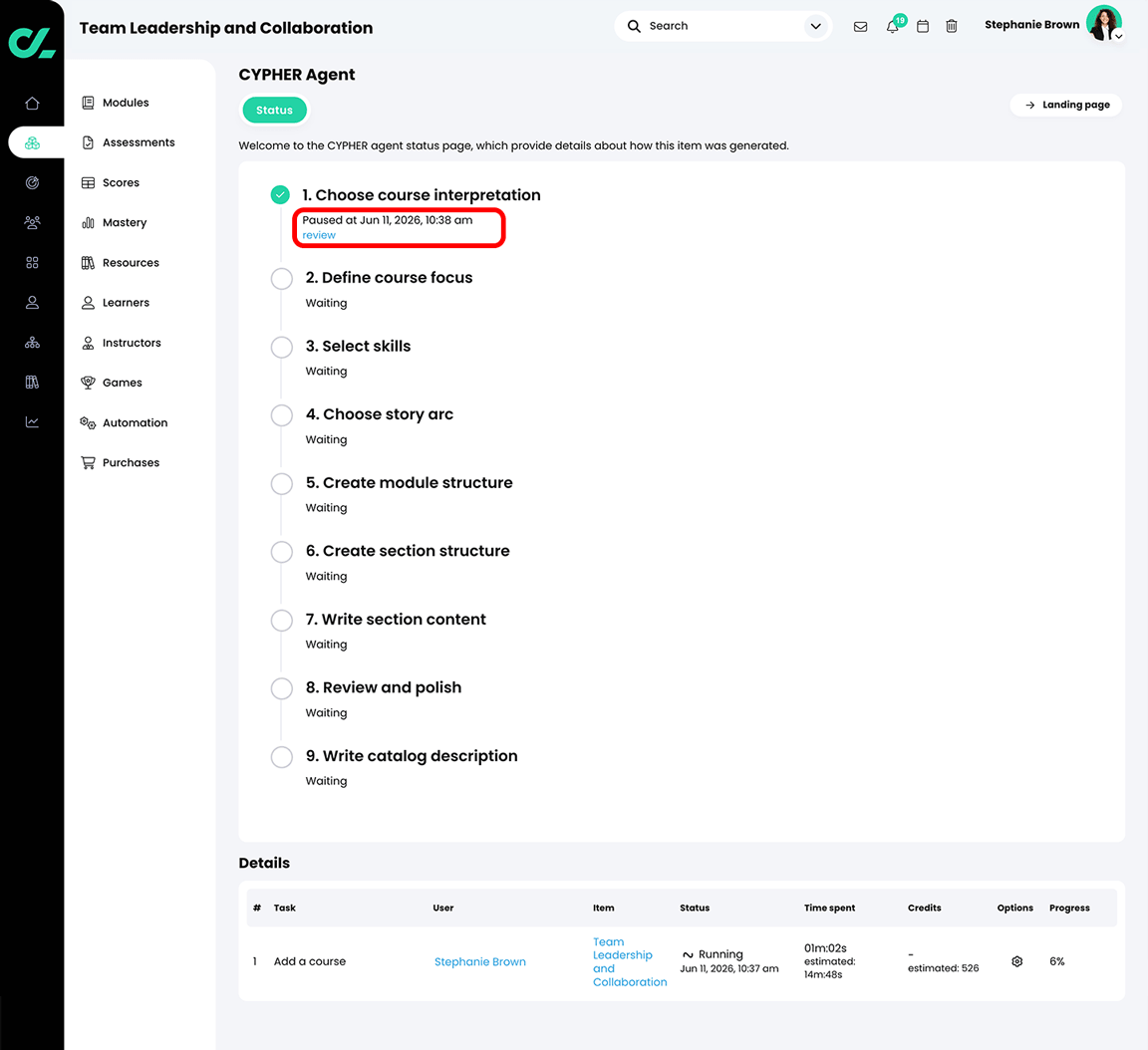Click the Paused at Jun 11, 2026 text
Screen dimensions: 1148x1050
(388, 220)
